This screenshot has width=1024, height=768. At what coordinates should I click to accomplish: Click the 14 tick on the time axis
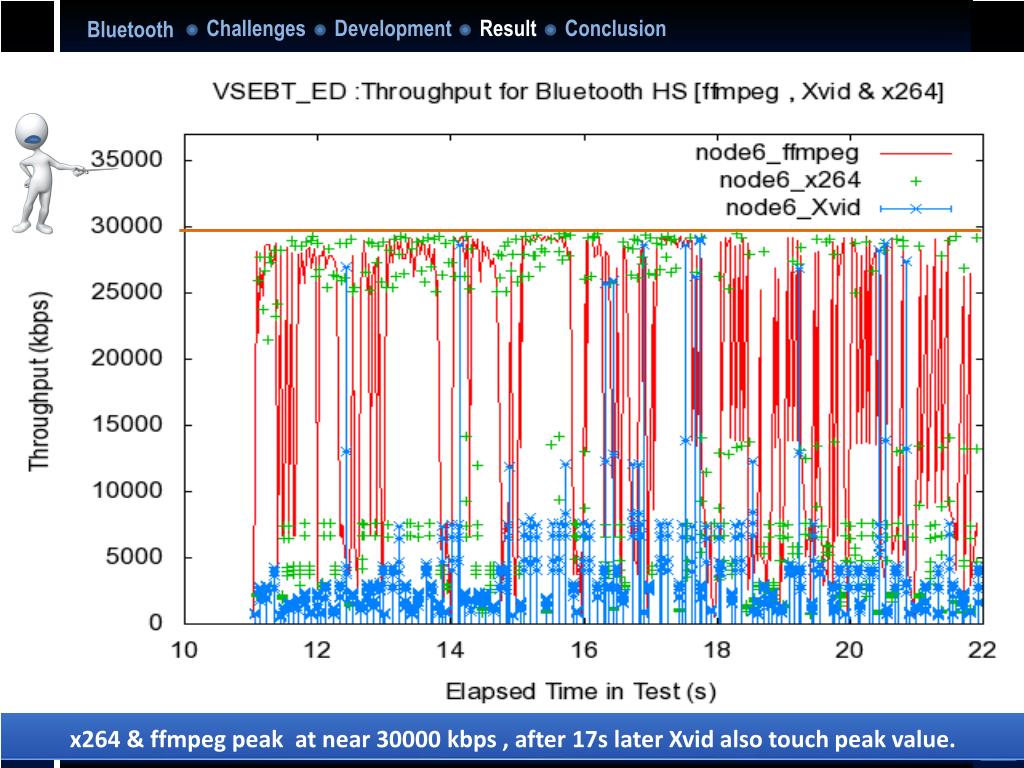tap(451, 650)
